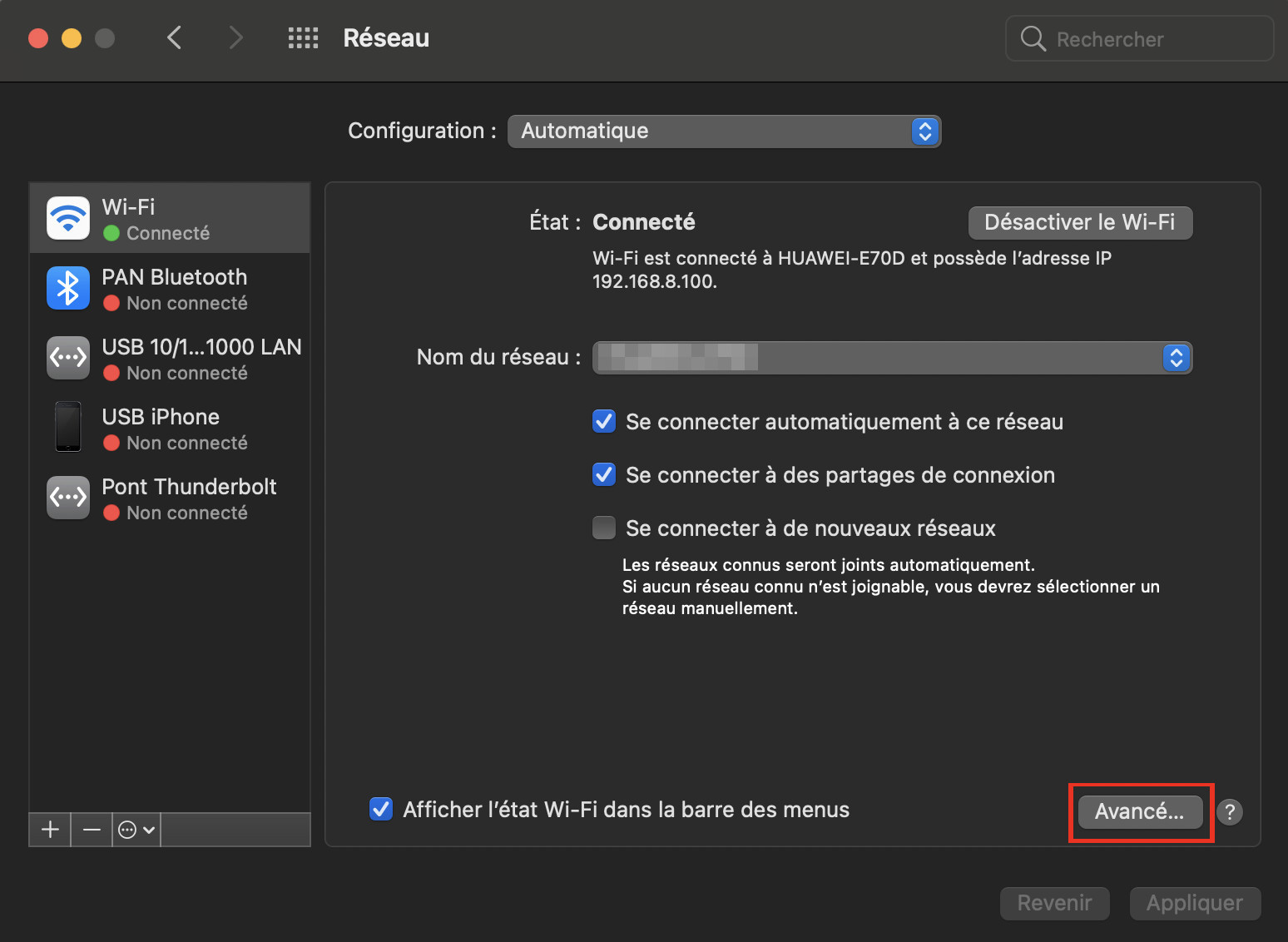Screen dimensions: 1288x942
Task: Uncheck Afficher l'état Wi-Fi dans la barre
Action: (381, 810)
